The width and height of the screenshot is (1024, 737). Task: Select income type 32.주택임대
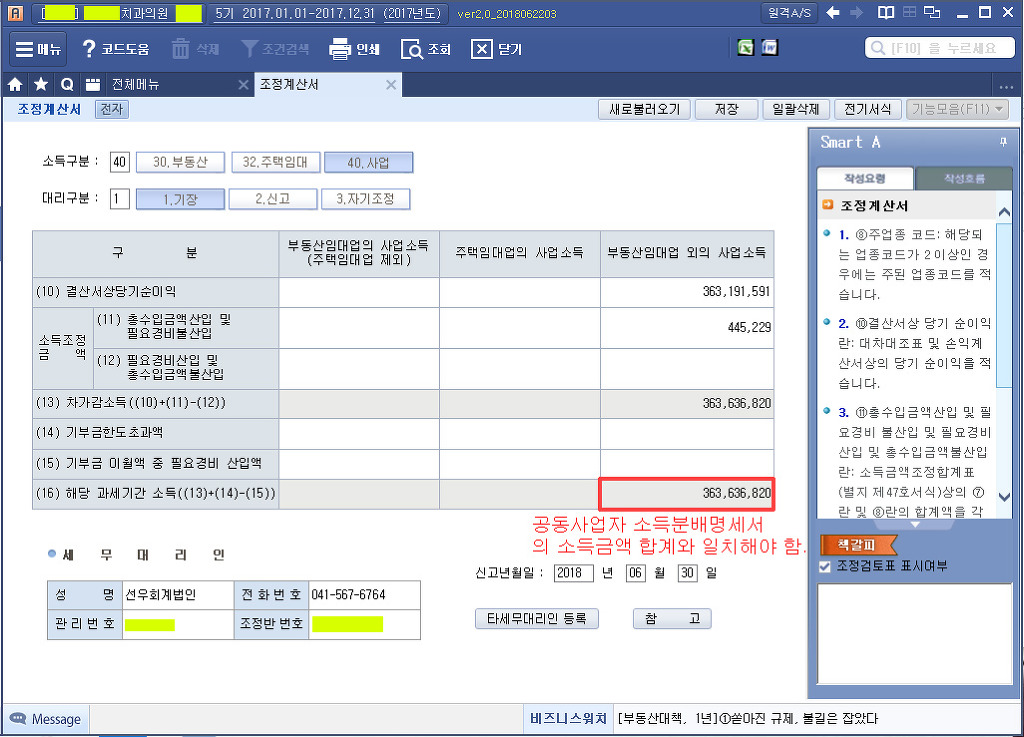(275, 162)
